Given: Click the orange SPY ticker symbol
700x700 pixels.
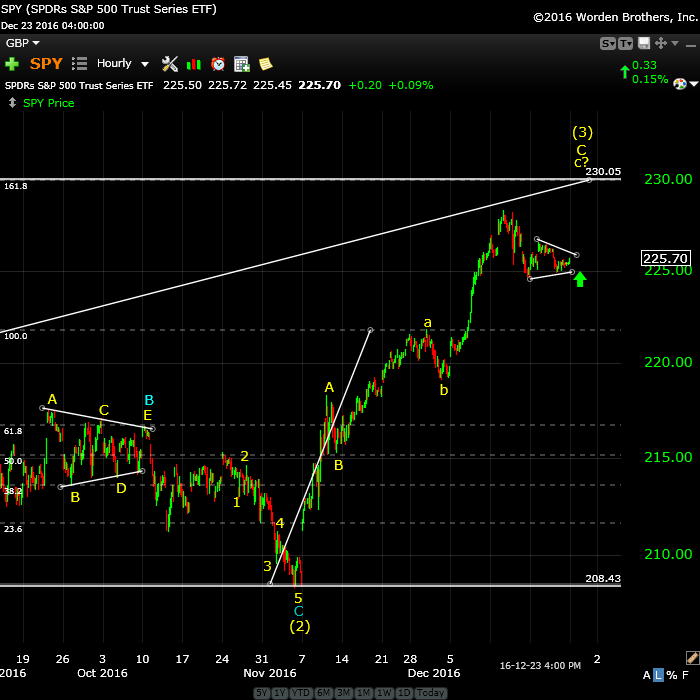Looking at the screenshot, I should (x=46, y=64).
